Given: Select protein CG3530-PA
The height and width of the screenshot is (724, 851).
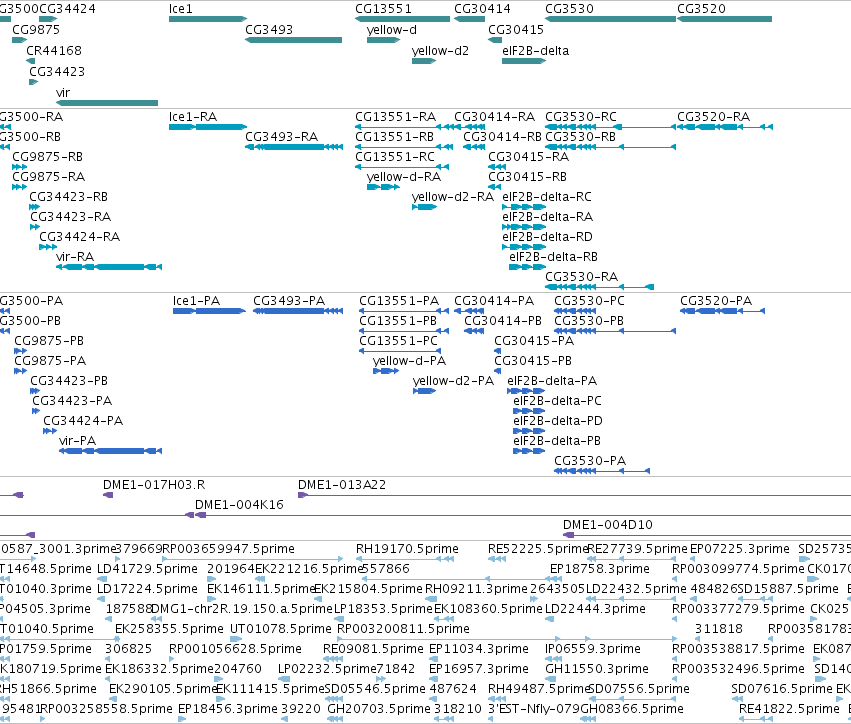Looking at the screenshot, I should pos(590,461).
